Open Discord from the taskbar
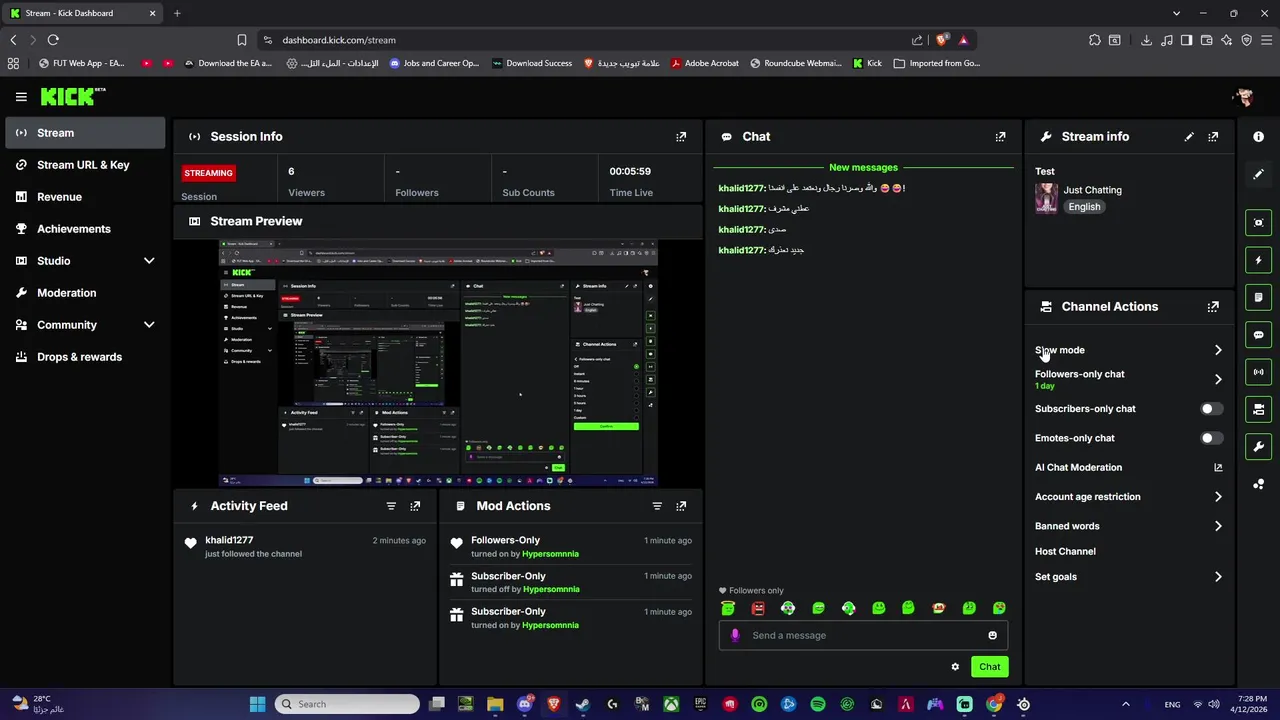Viewport: 1280px width, 720px height. point(525,704)
